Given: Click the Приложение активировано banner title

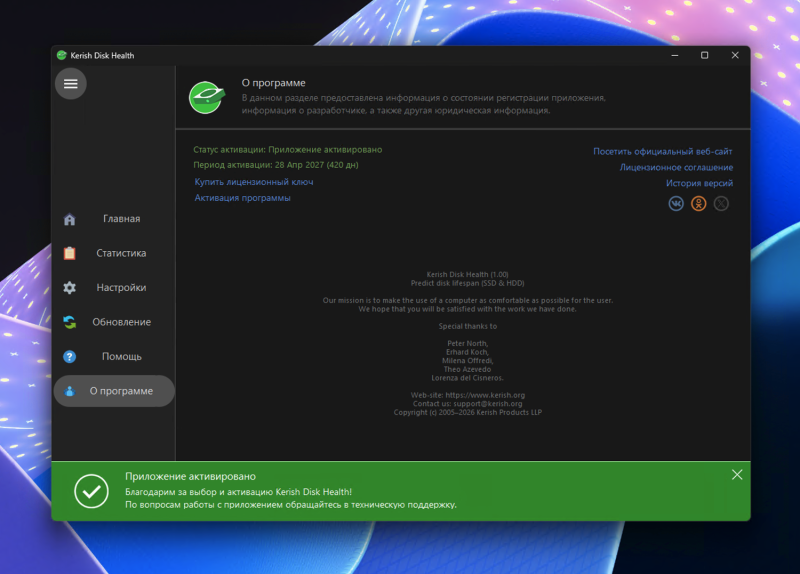Looking at the screenshot, I should coord(190,477).
